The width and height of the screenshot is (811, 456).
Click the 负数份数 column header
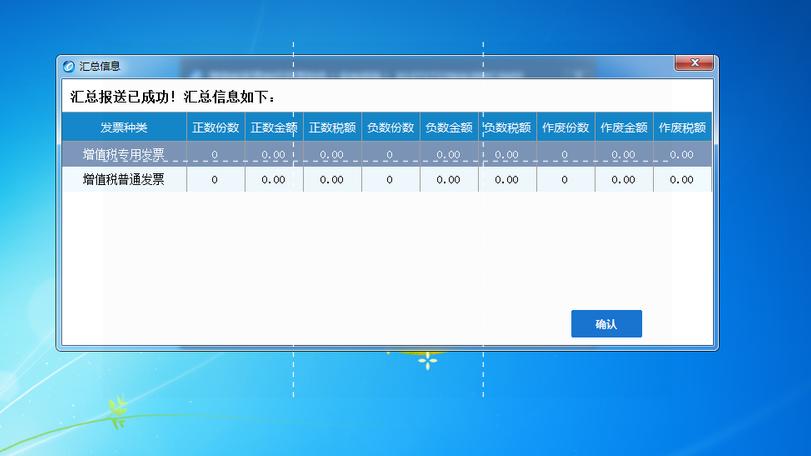click(x=391, y=127)
